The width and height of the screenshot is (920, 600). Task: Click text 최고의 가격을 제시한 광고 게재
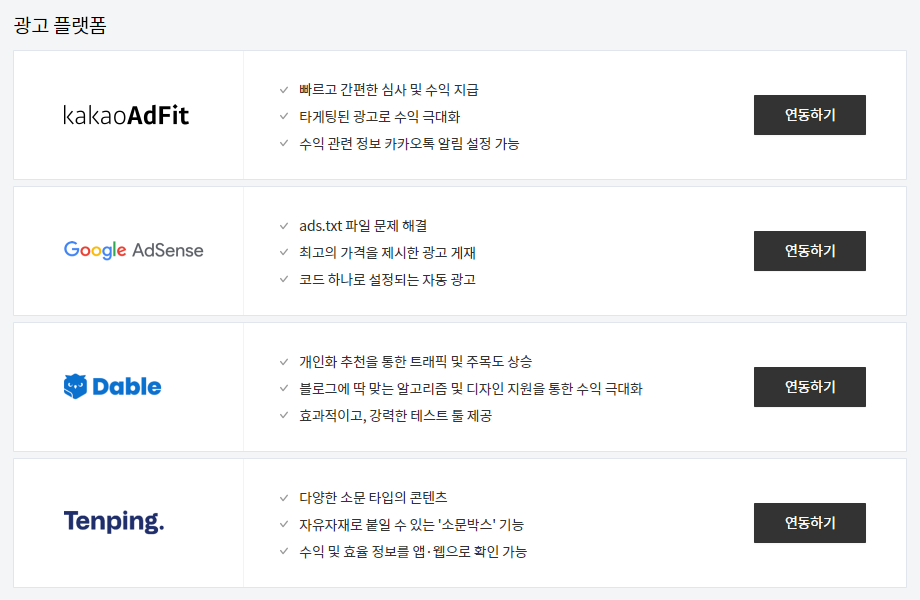[x=387, y=253]
